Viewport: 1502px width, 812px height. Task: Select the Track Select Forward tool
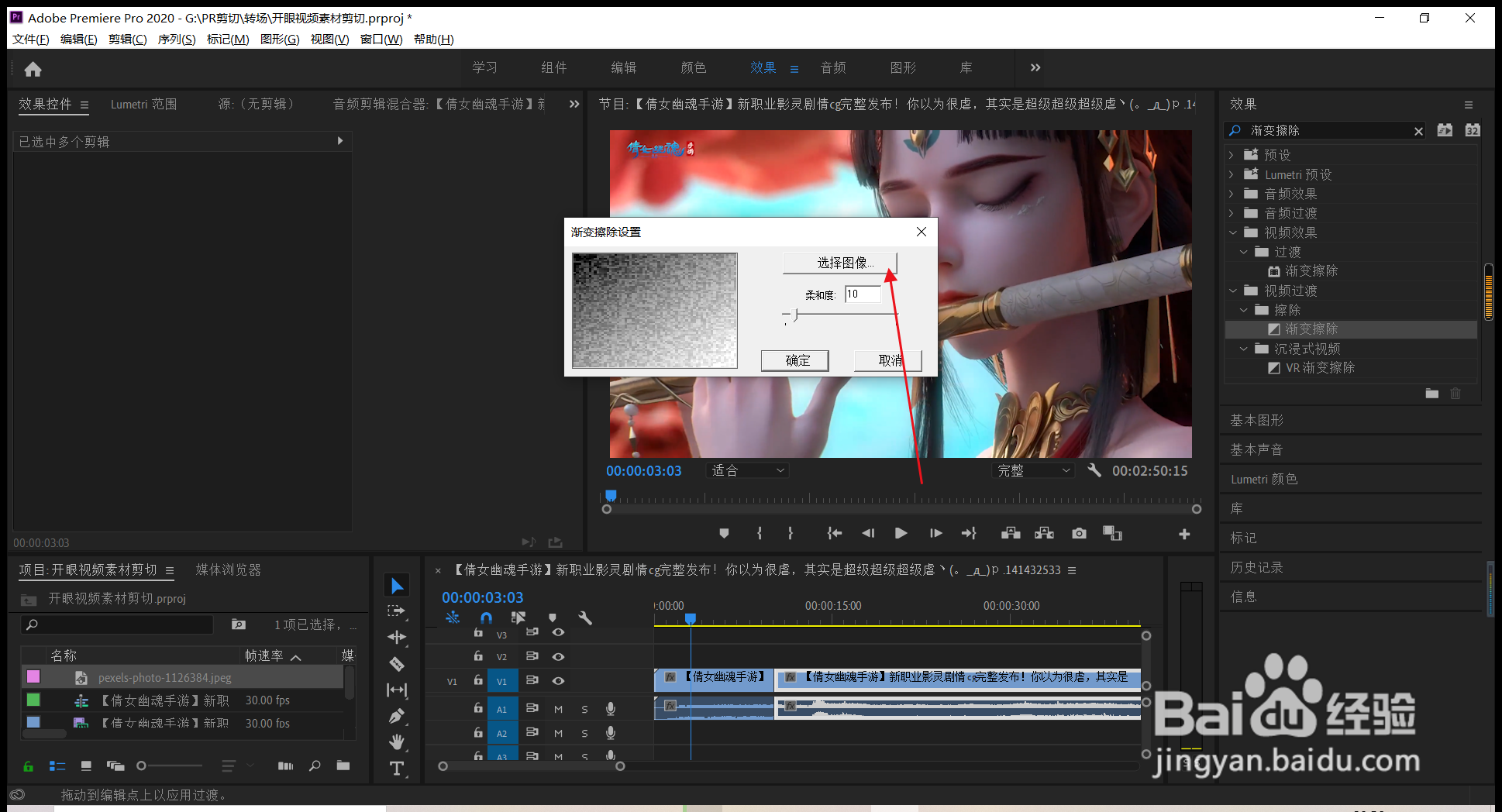397,611
